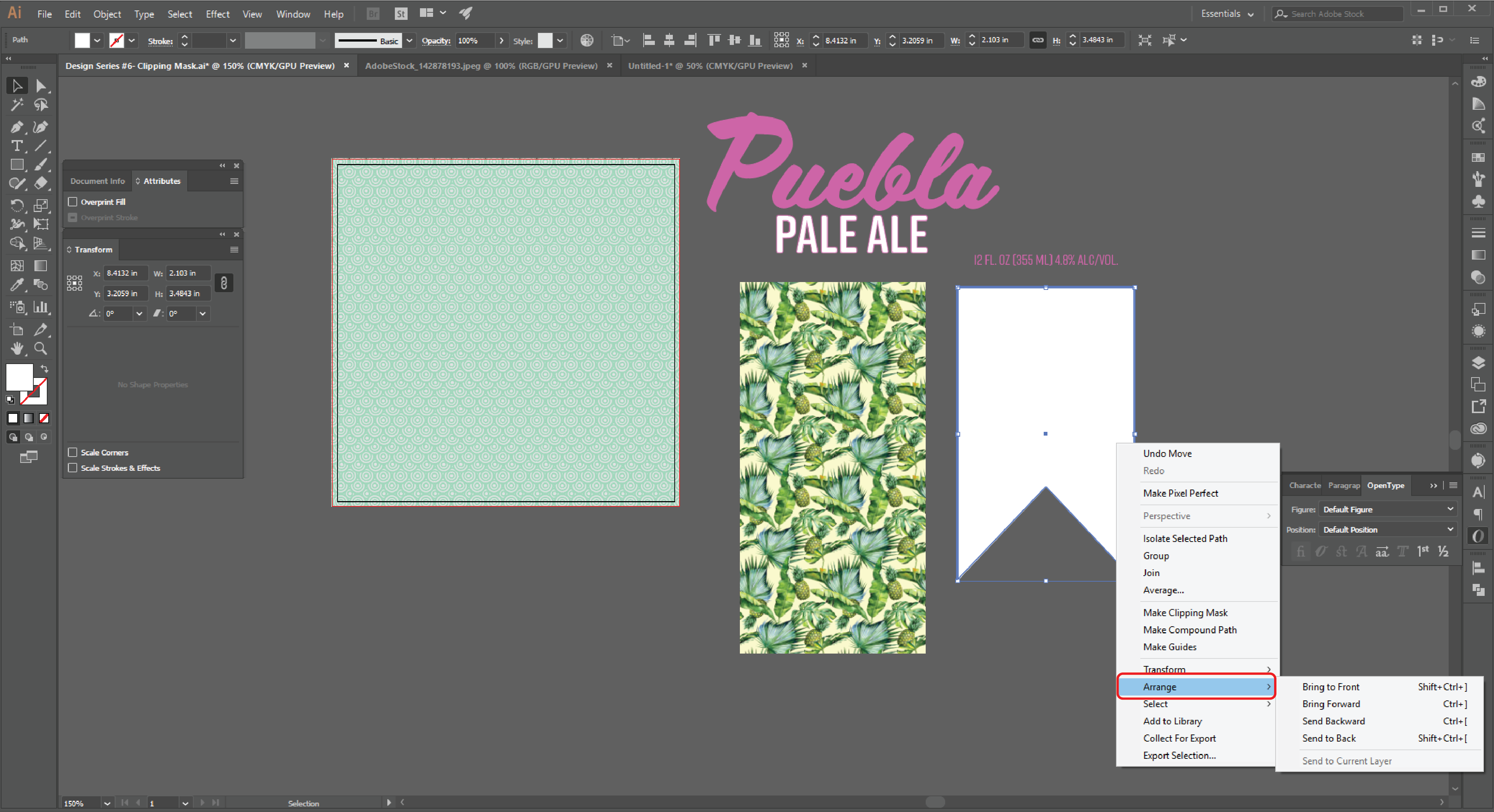This screenshot has height=812, width=1494.
Task: Select the Rectangle tool
Action: point(17,165)
